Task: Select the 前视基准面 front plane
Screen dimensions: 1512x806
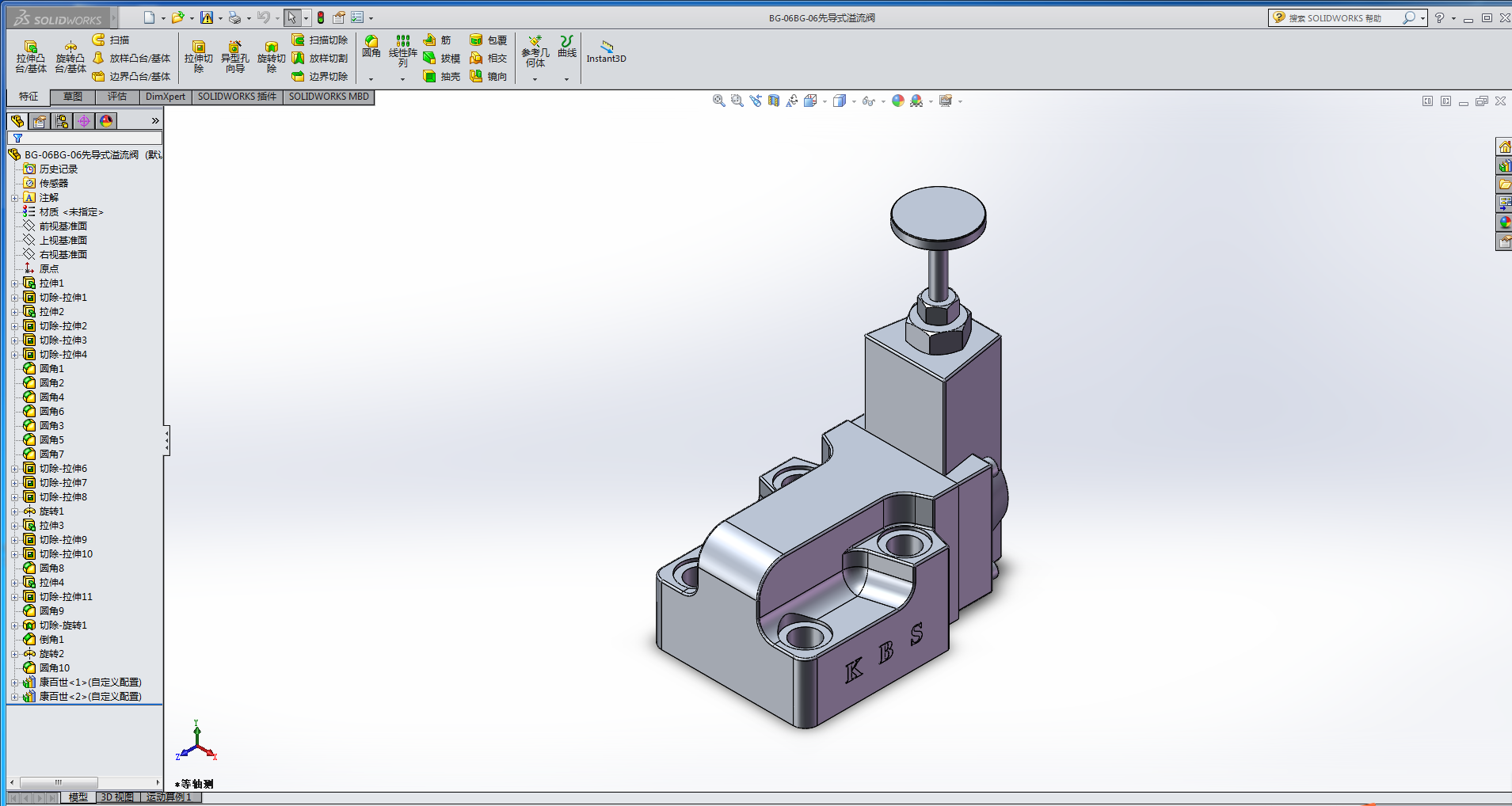Action: [x=63, y=226]
